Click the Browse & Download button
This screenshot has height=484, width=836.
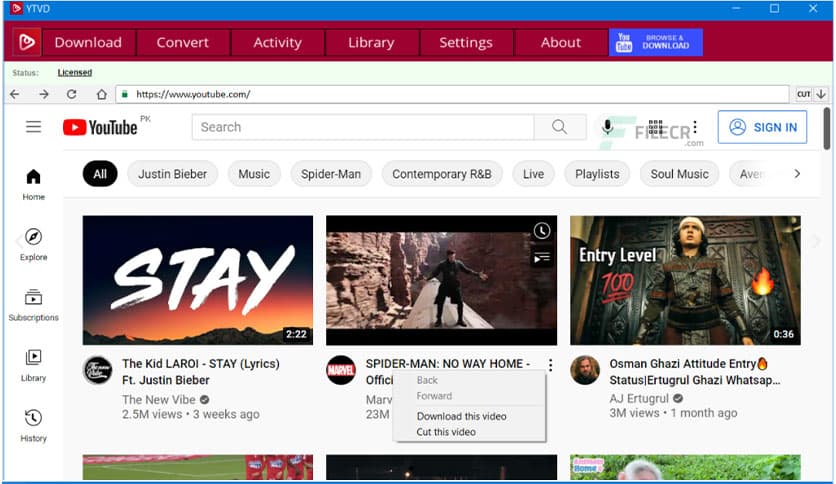[655, 42]
